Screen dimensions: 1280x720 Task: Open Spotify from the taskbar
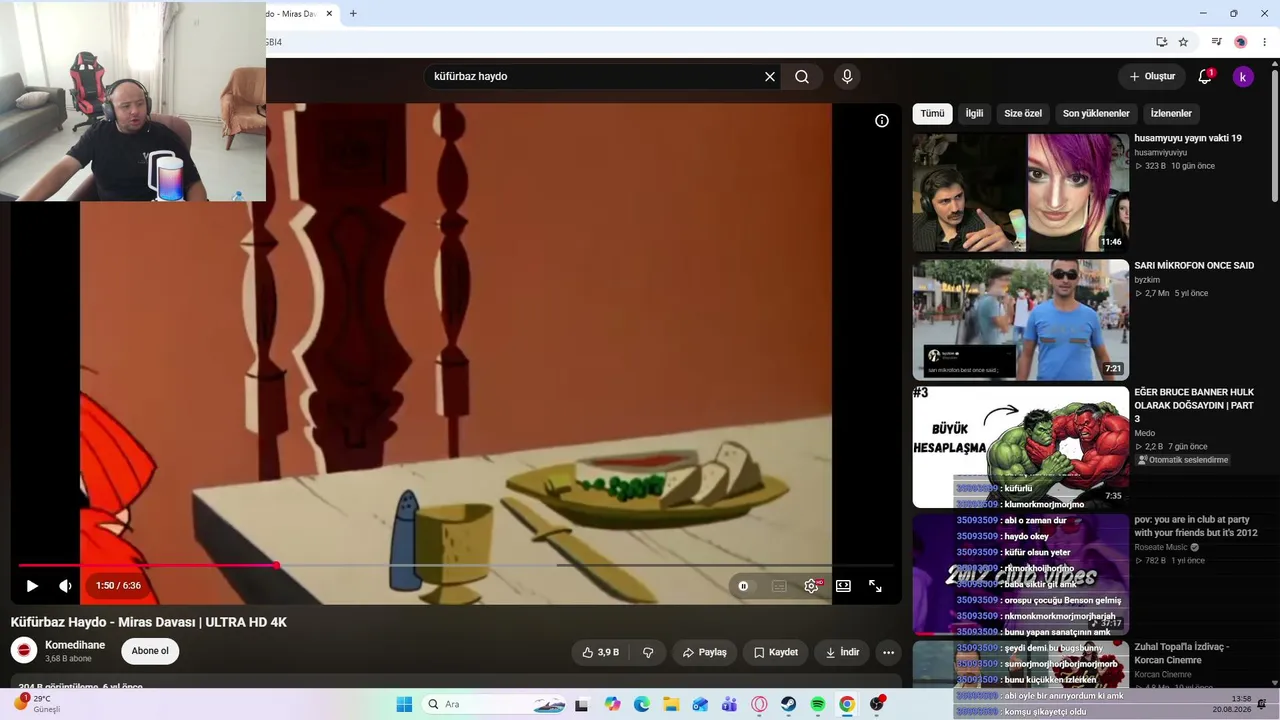click(x=818, y=704)
